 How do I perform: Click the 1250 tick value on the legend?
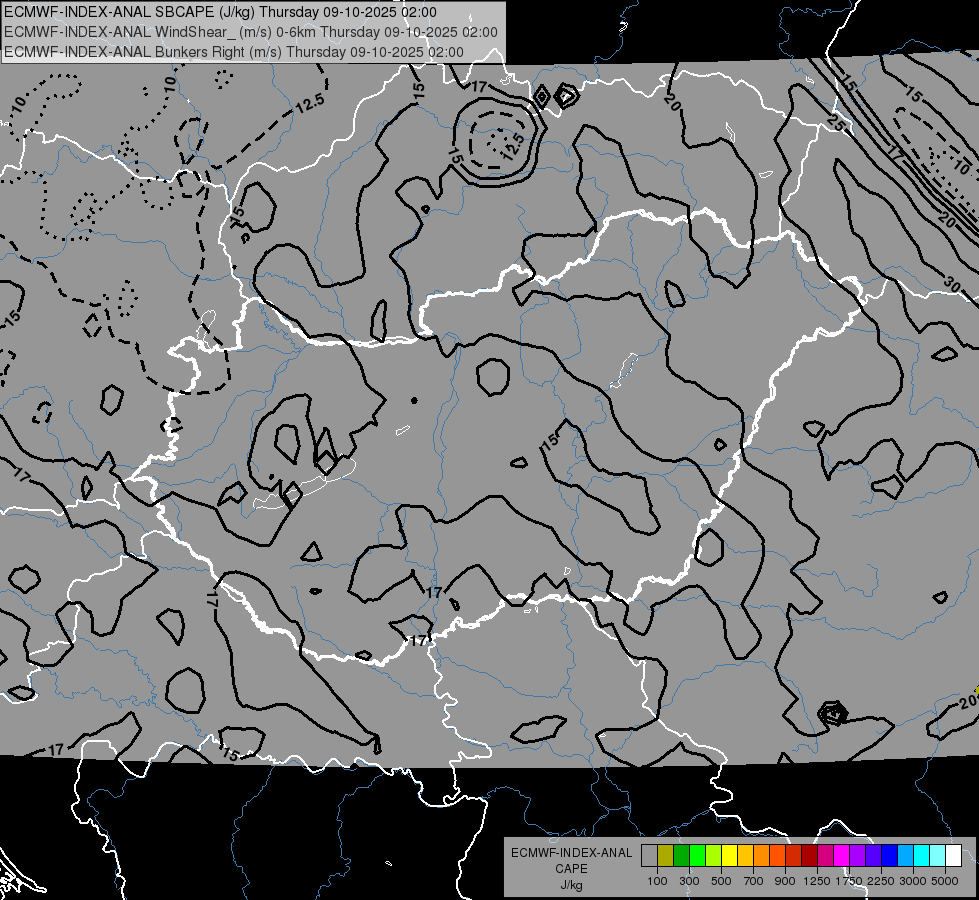[x=817, y=881]
